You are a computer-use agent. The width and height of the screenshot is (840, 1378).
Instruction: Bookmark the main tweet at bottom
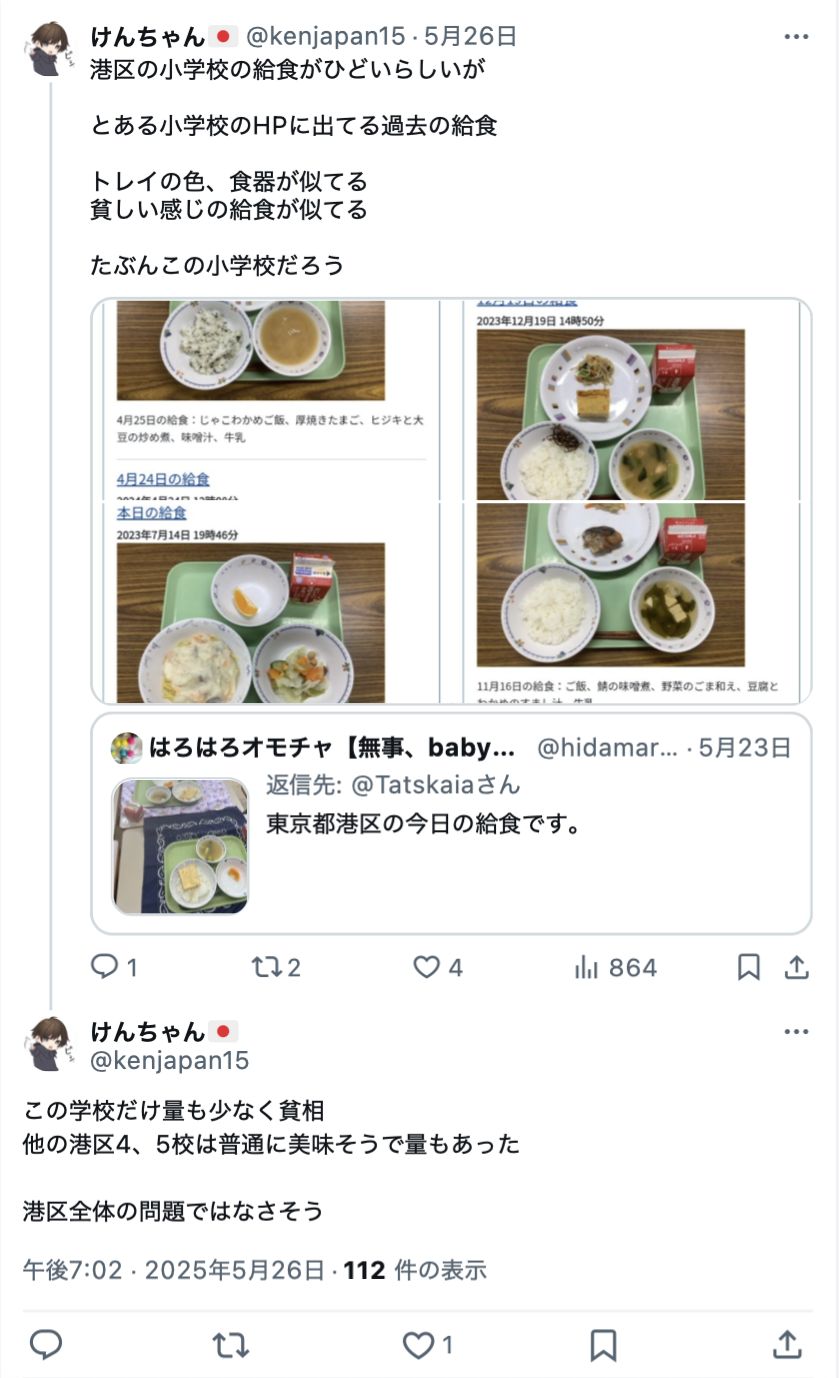[603, 1345]
